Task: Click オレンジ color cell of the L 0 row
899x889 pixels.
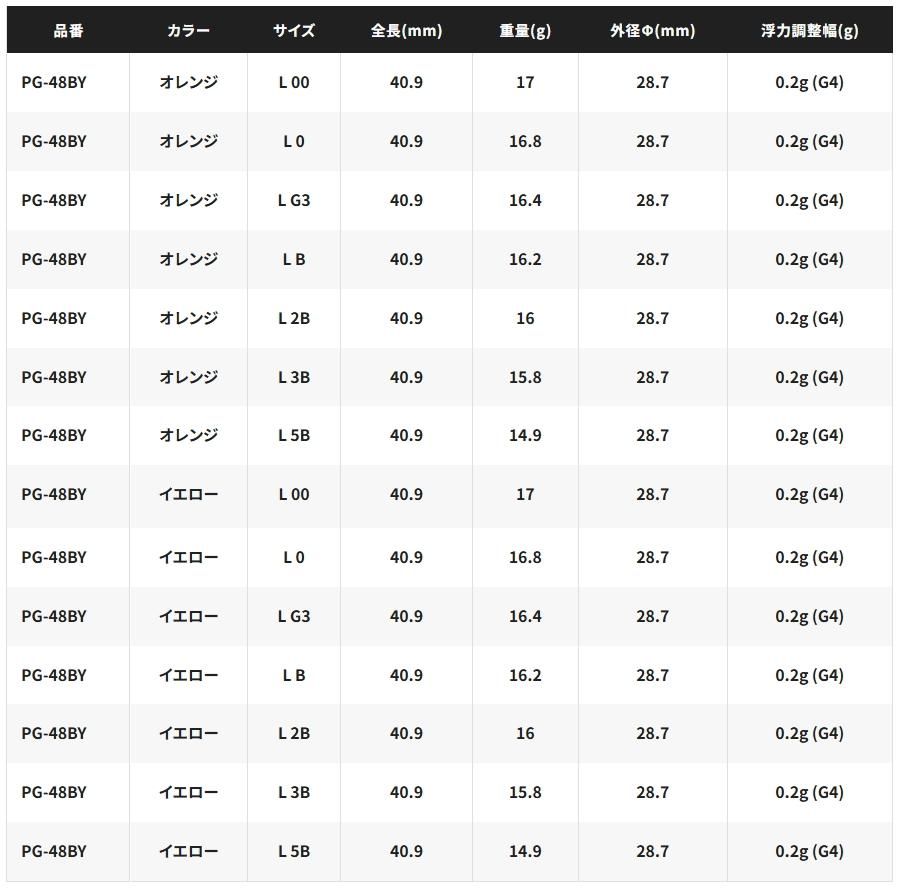Action: (188, 141)
